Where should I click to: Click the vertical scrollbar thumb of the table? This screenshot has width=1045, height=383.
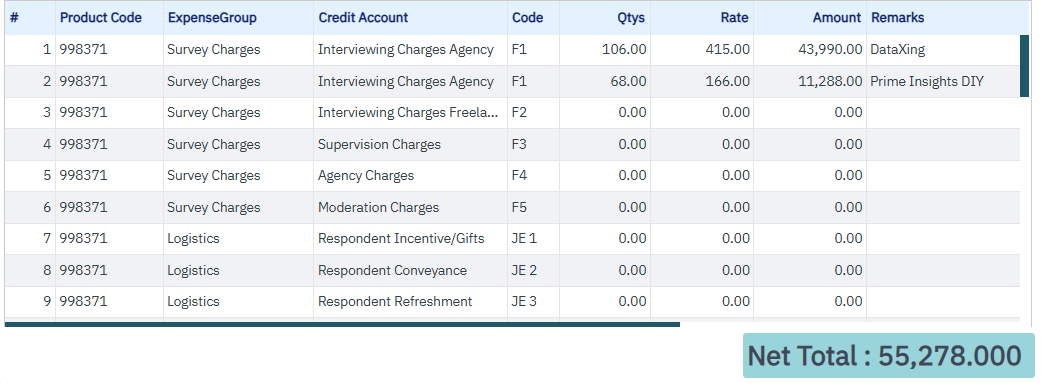click(1024, 66)
